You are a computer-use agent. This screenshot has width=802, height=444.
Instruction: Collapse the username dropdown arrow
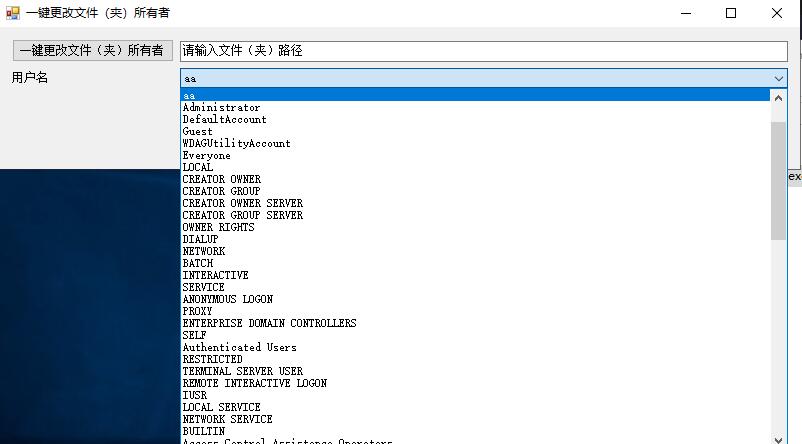(778, 78)
